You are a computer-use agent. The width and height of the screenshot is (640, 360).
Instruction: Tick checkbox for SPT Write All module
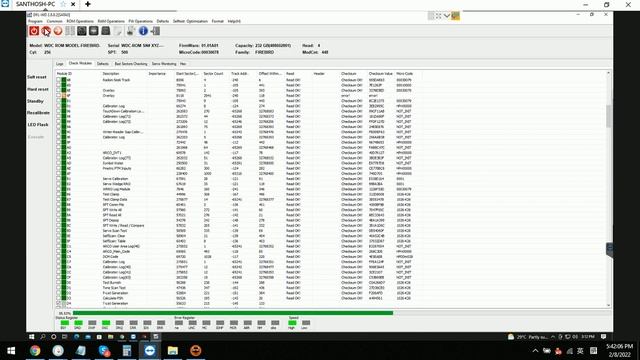(58, 210)
